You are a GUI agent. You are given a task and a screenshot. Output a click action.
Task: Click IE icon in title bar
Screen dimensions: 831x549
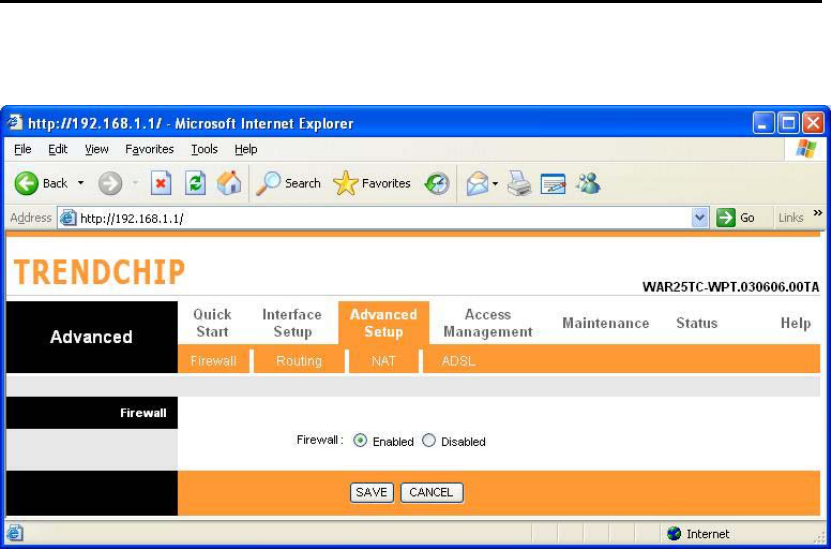[x=15, y=123]
